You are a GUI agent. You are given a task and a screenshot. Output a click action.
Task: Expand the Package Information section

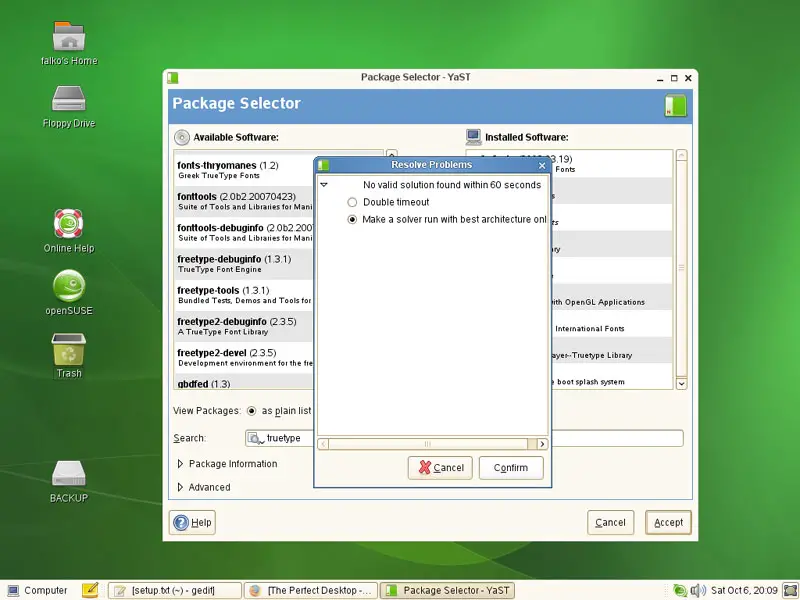(180, 464)
